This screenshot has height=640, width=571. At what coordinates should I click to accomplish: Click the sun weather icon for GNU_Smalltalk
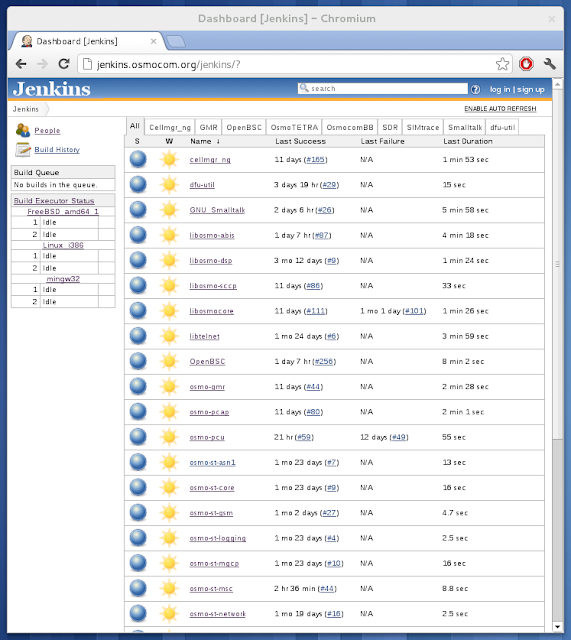tap(169, 210)
